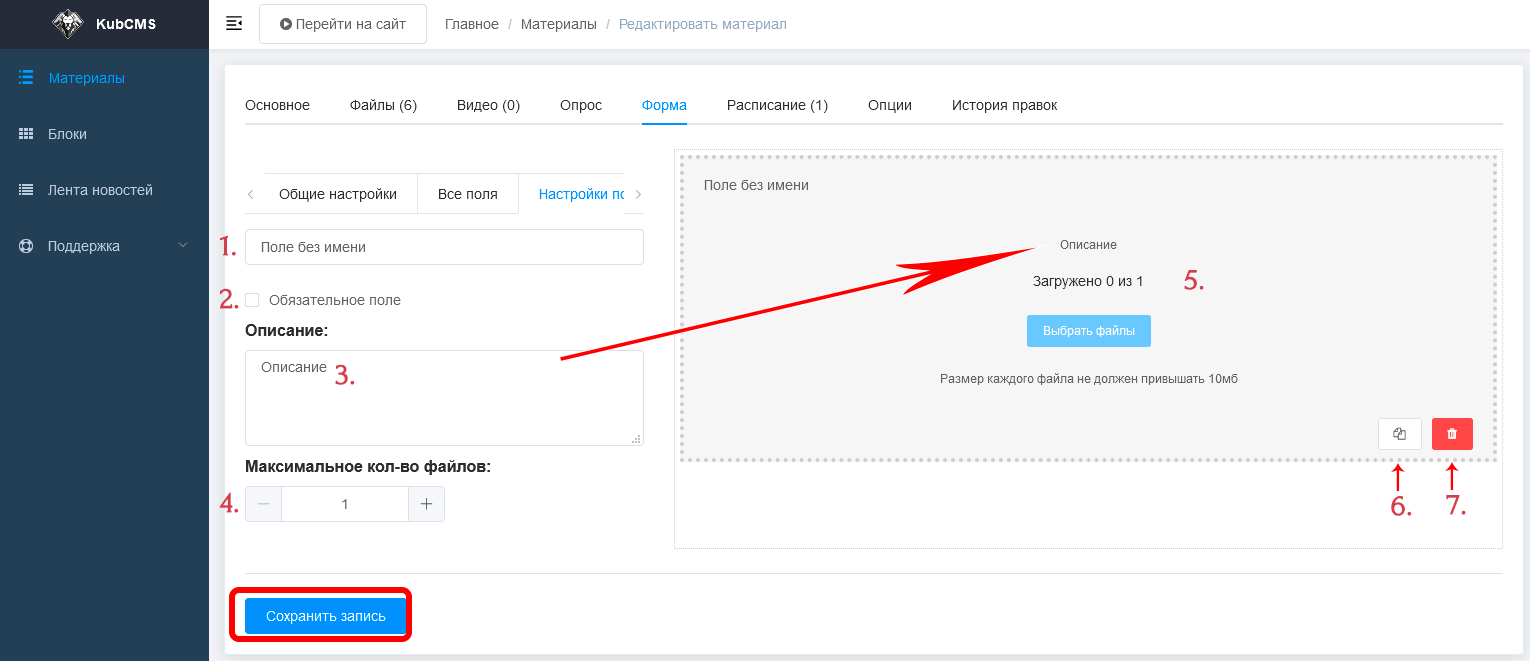Open the Основное tab
The image size is (1530, 661).
pyautogui.click(x=277, y=105)
